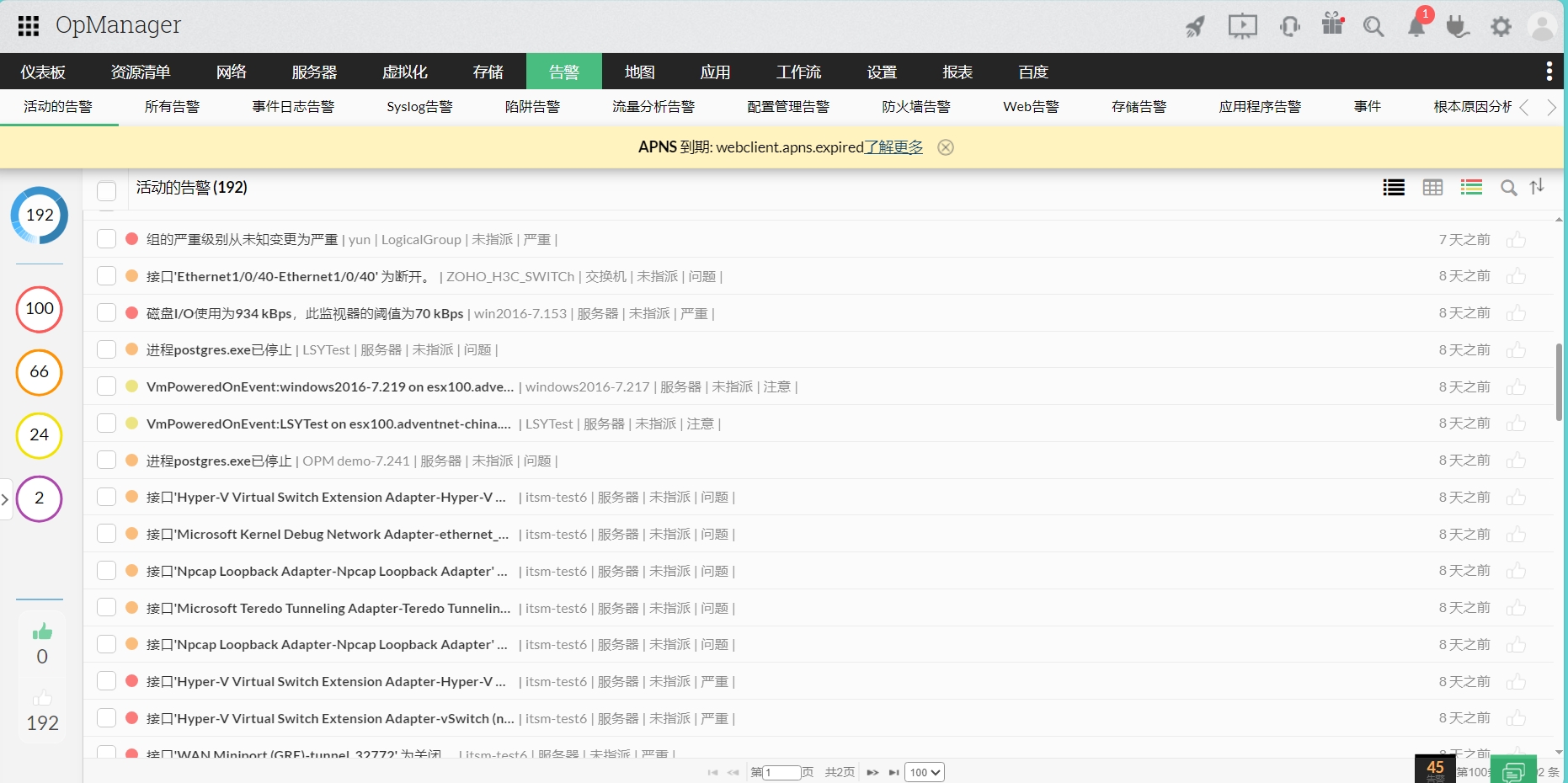
Task: Open the settings gear icon in header
Action: [1501, 27]
